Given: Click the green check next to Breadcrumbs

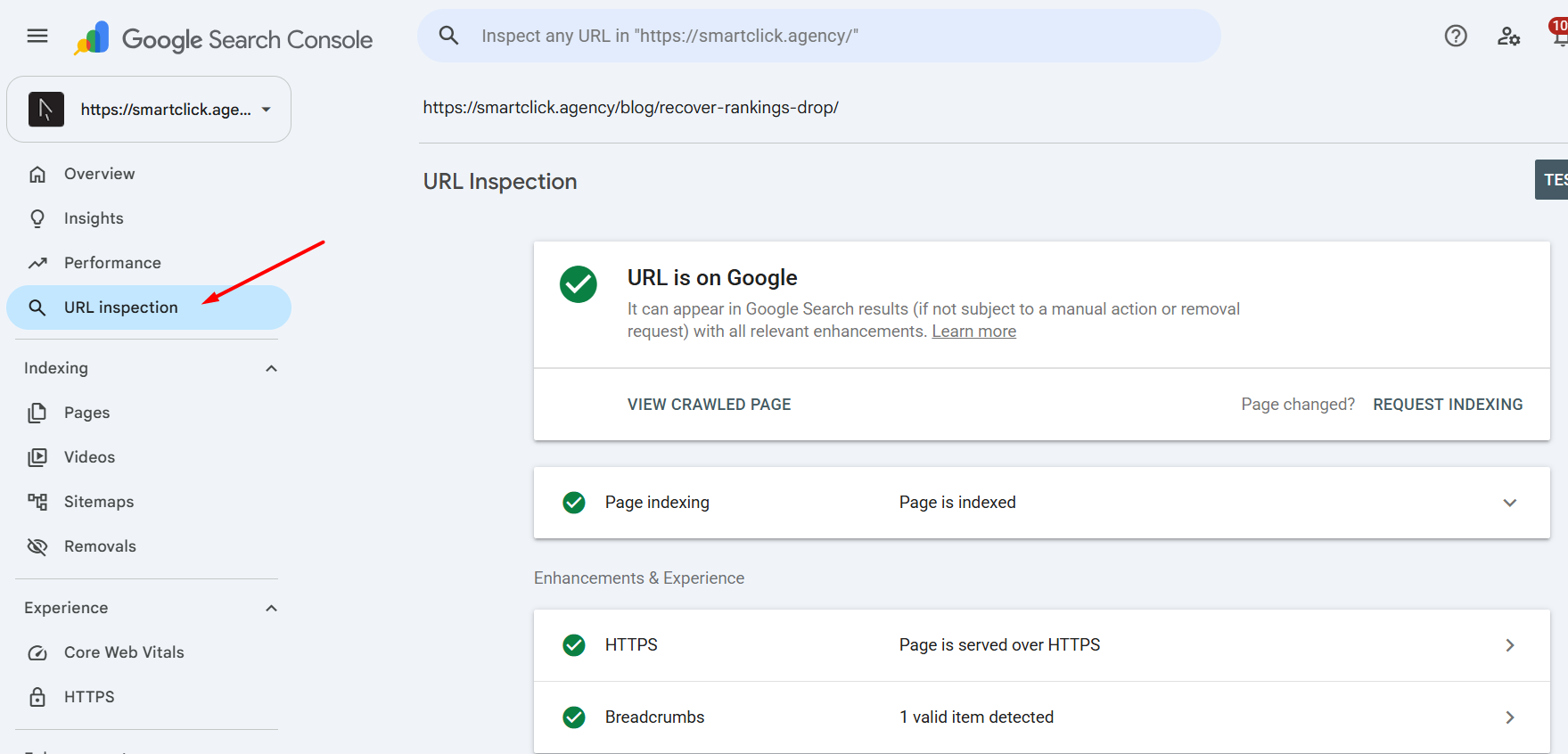Looking at the screenshot, I should pyautogui.click(x=574, y=717).
